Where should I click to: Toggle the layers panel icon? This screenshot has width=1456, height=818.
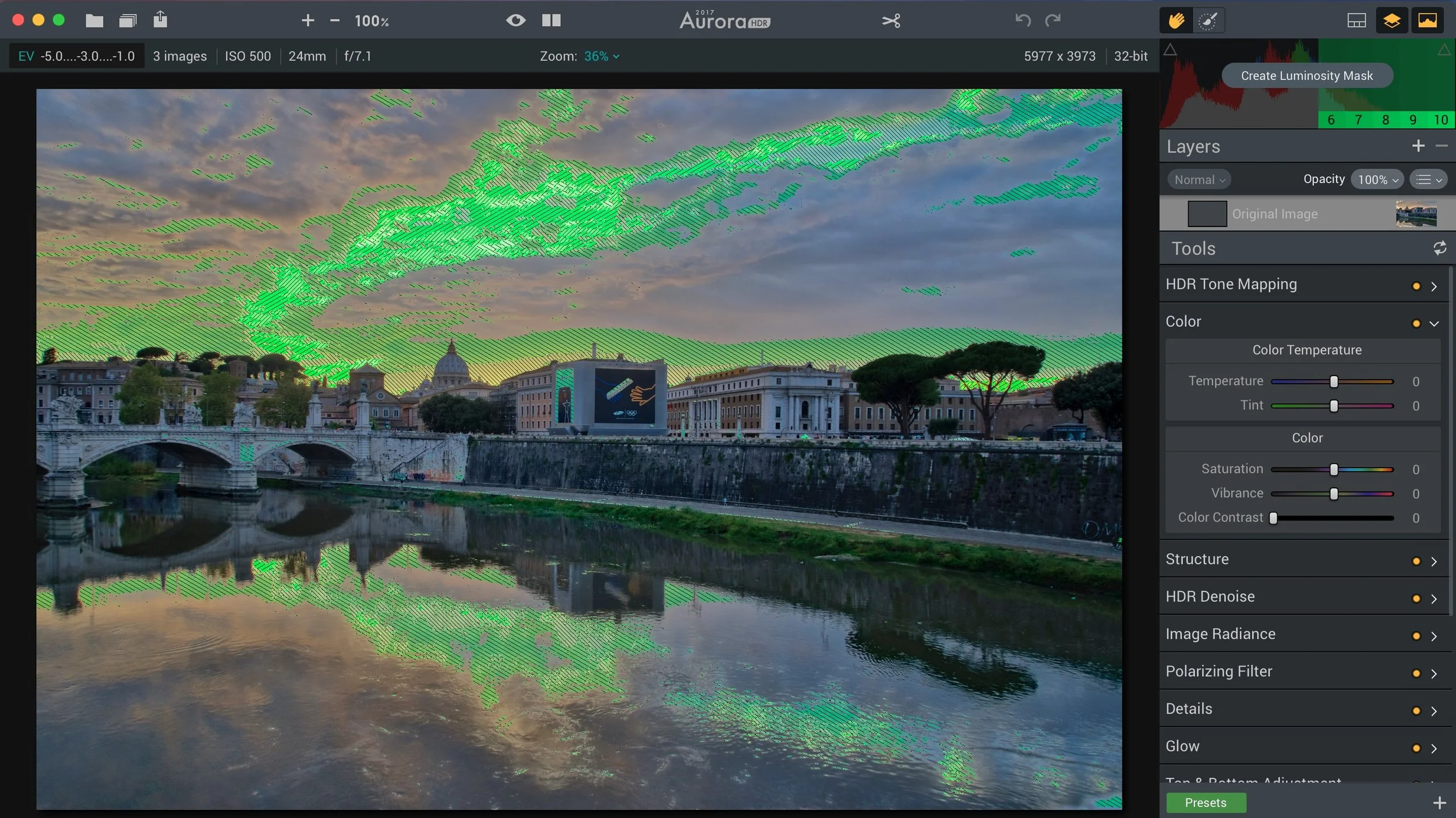(1391, 21)
